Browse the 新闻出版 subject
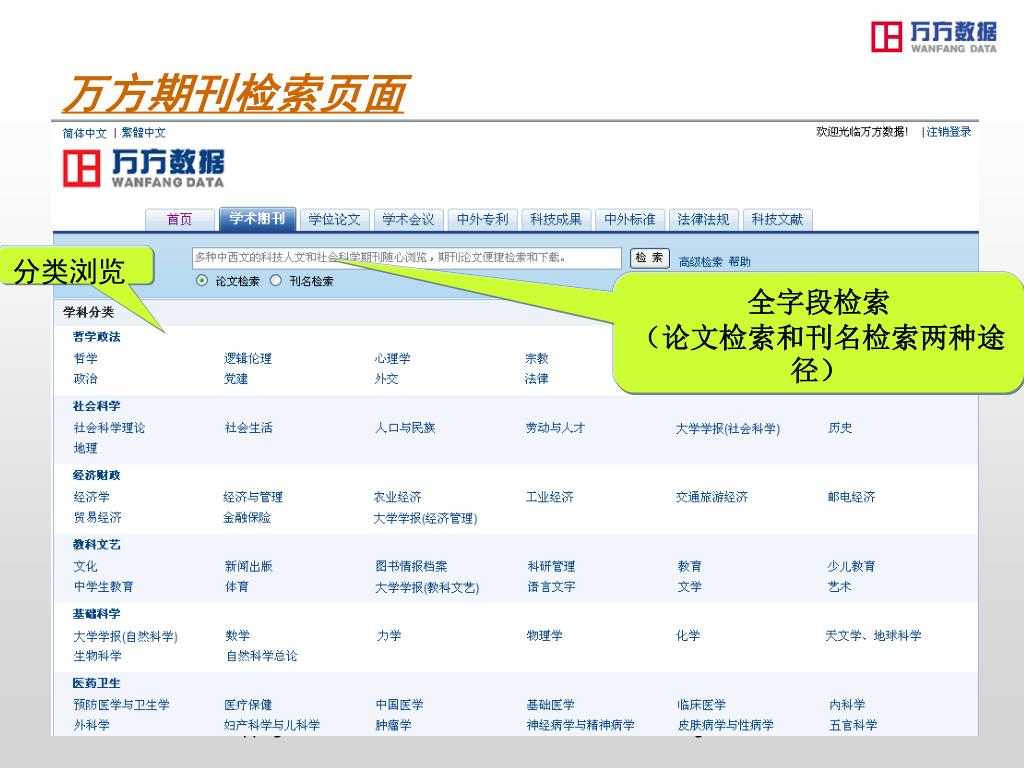 [249, 566]
